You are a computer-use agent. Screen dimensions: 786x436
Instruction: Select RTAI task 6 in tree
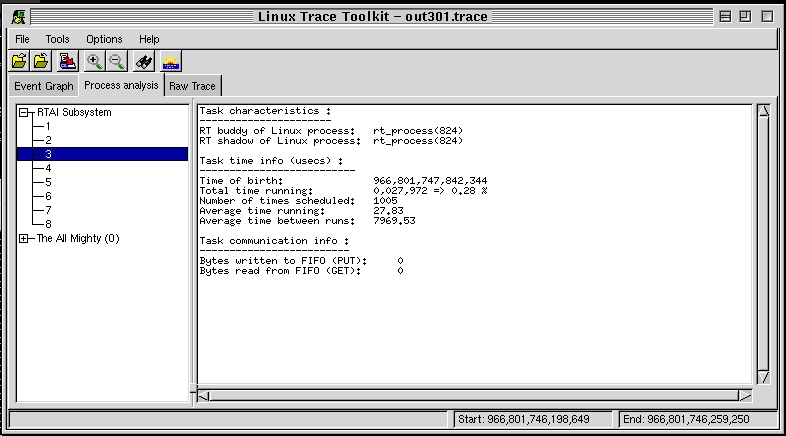pos(48,196)
